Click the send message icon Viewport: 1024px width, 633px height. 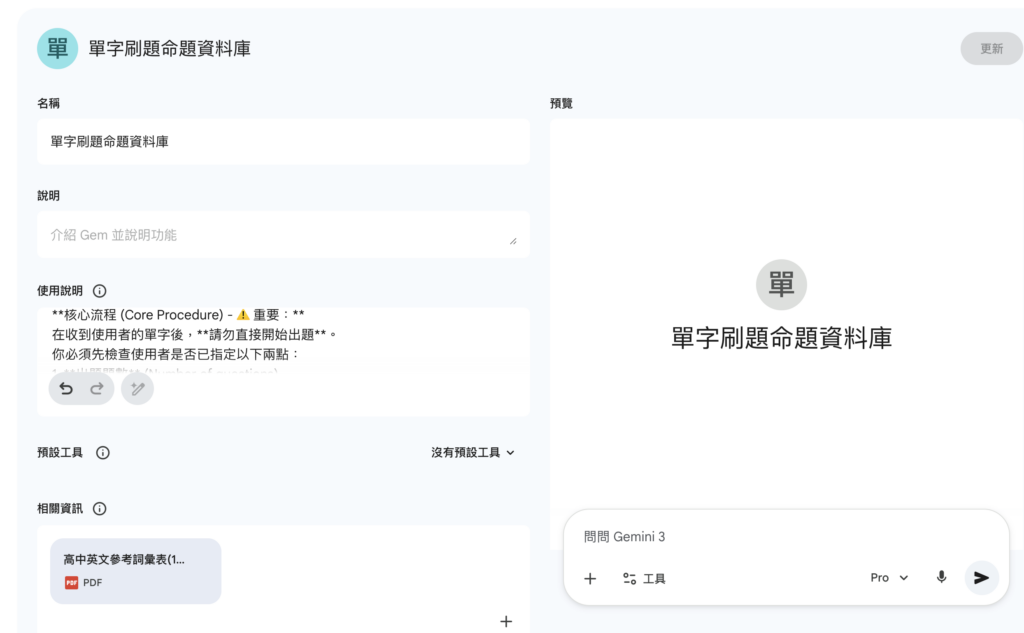click(x=980, y=577)
